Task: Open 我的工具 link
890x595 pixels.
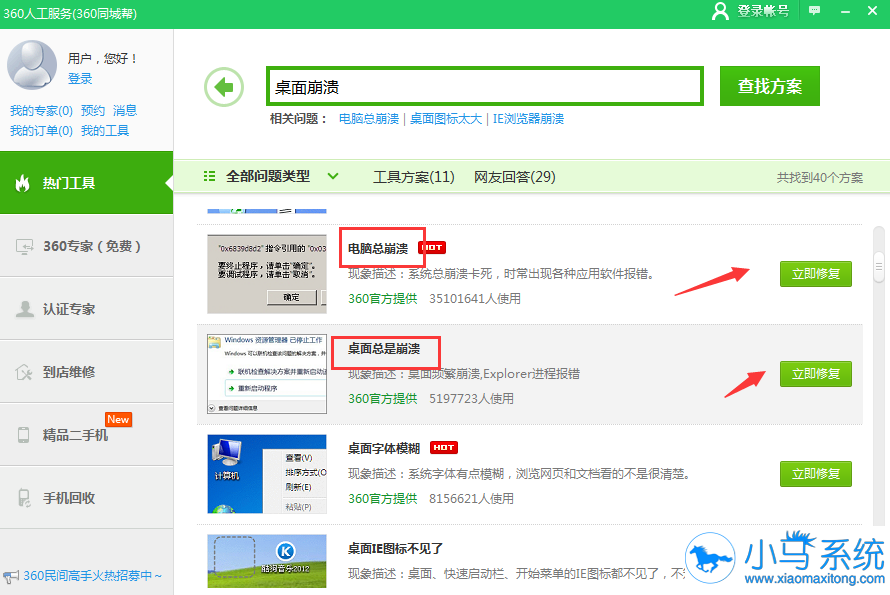Action: pos(105,131)
